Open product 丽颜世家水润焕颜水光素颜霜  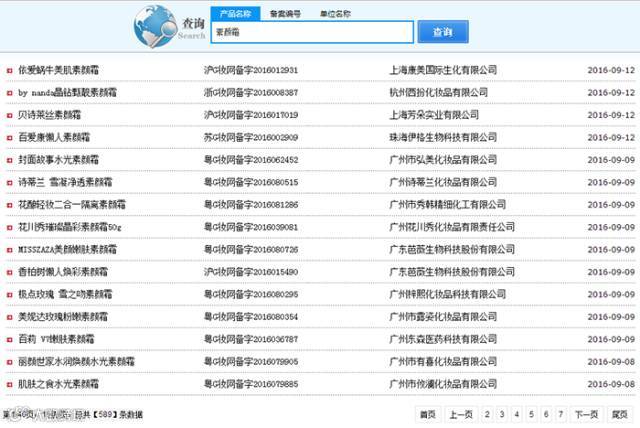[76, 362]
